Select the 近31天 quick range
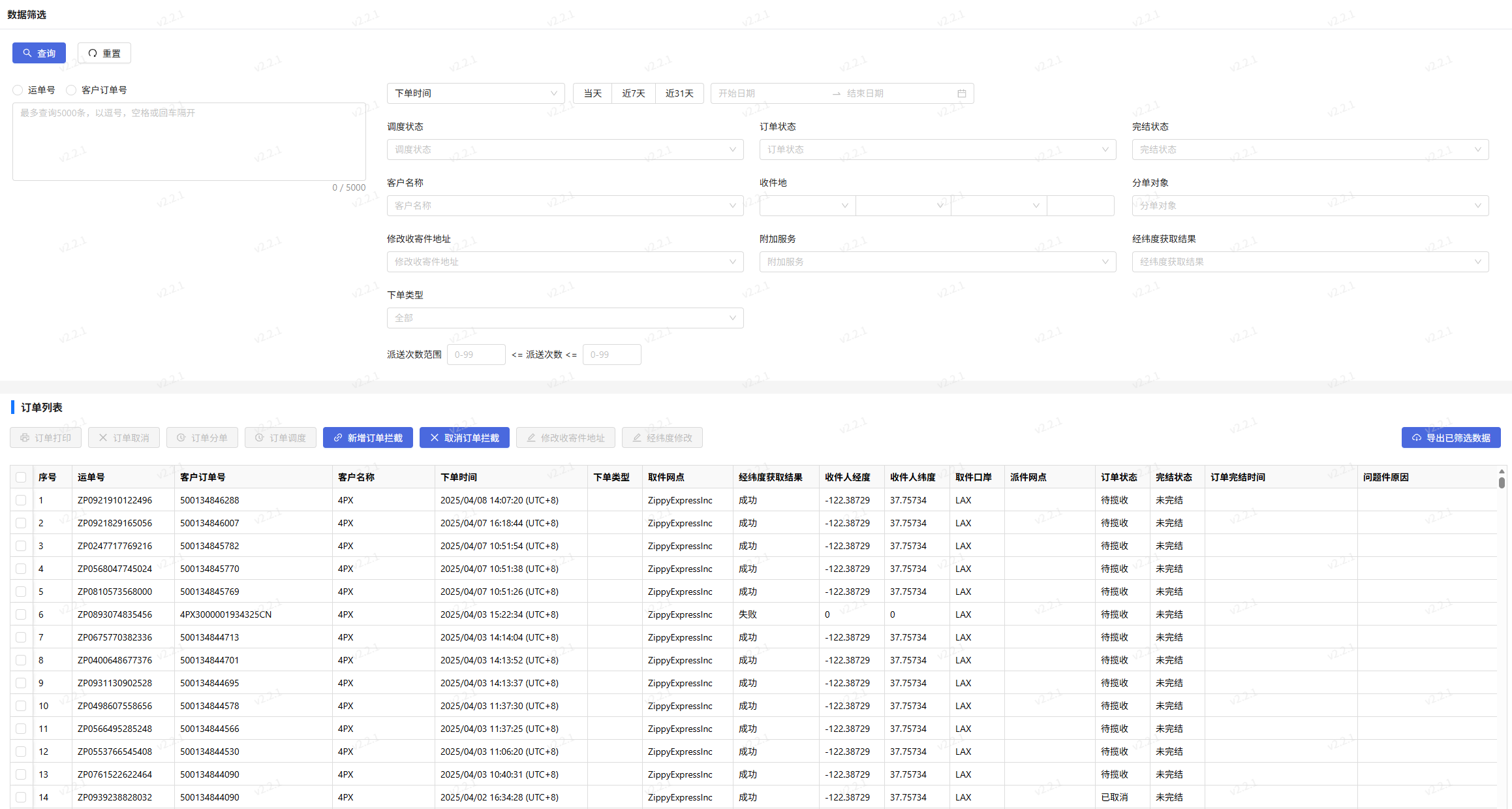Viewport: 1512px width, 809px height. pyautogui.click(x=679, y=93)
